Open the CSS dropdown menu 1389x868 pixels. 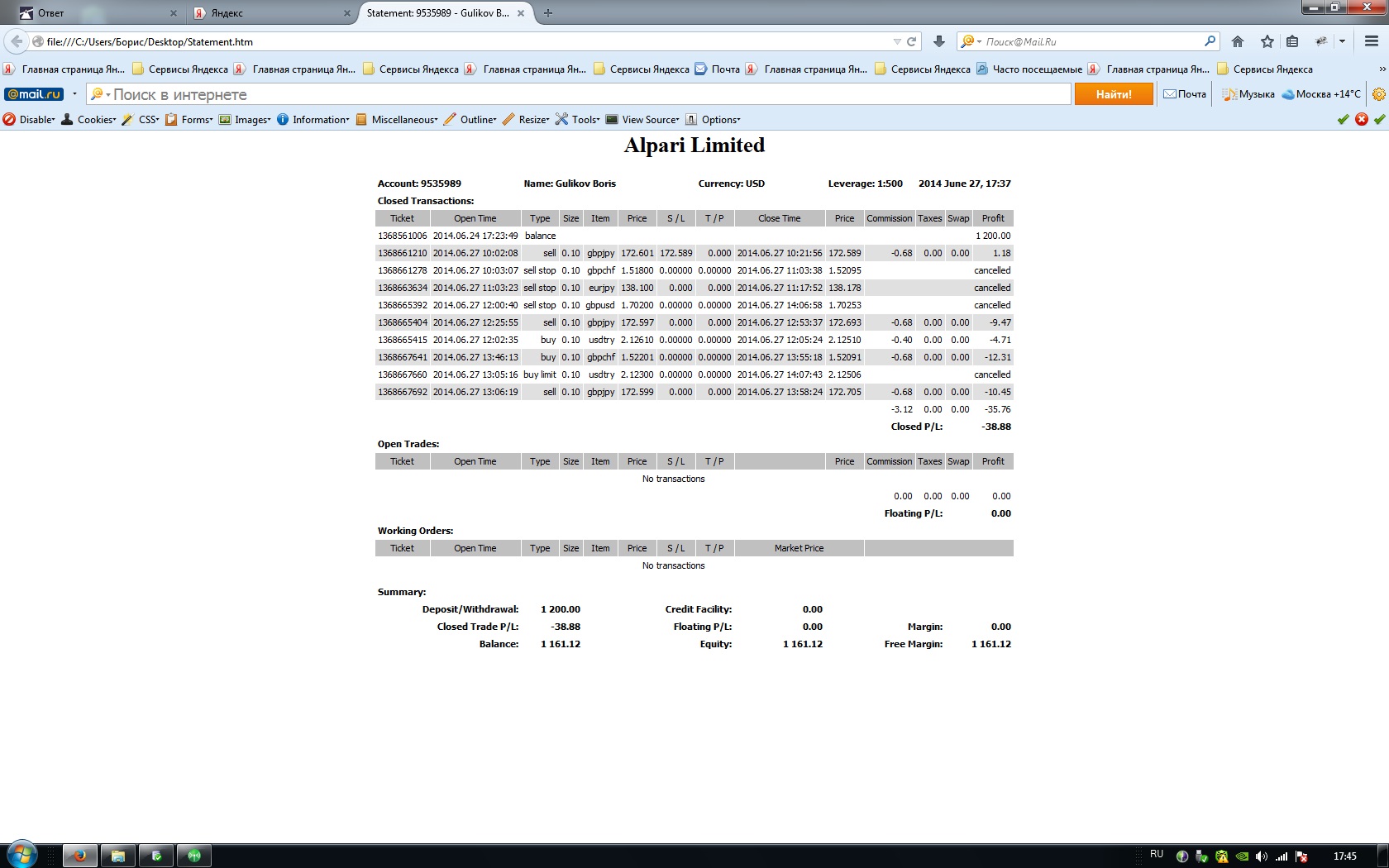141,120
